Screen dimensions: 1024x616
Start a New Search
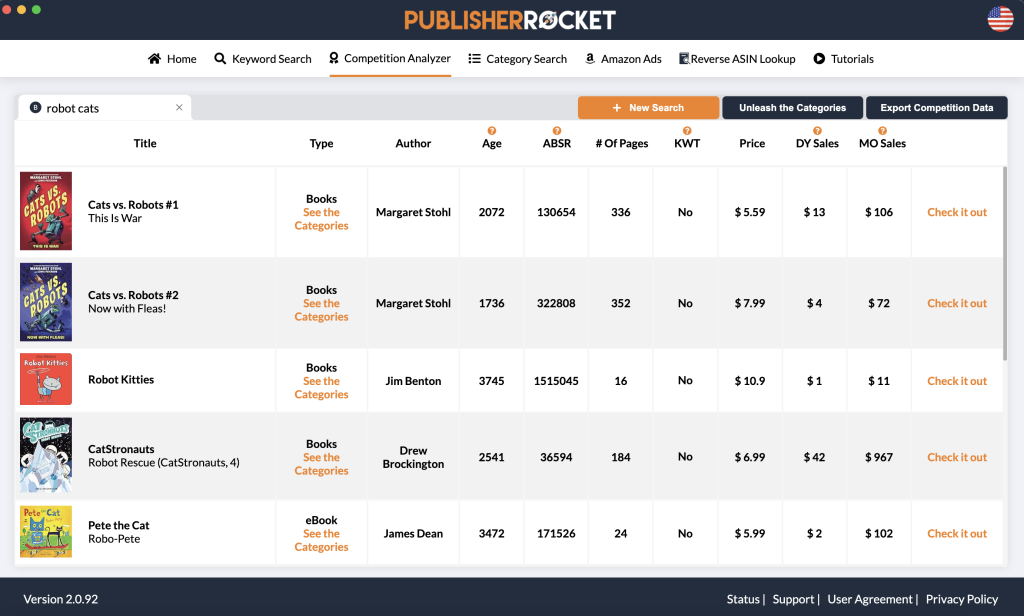[x=648, y=108]
